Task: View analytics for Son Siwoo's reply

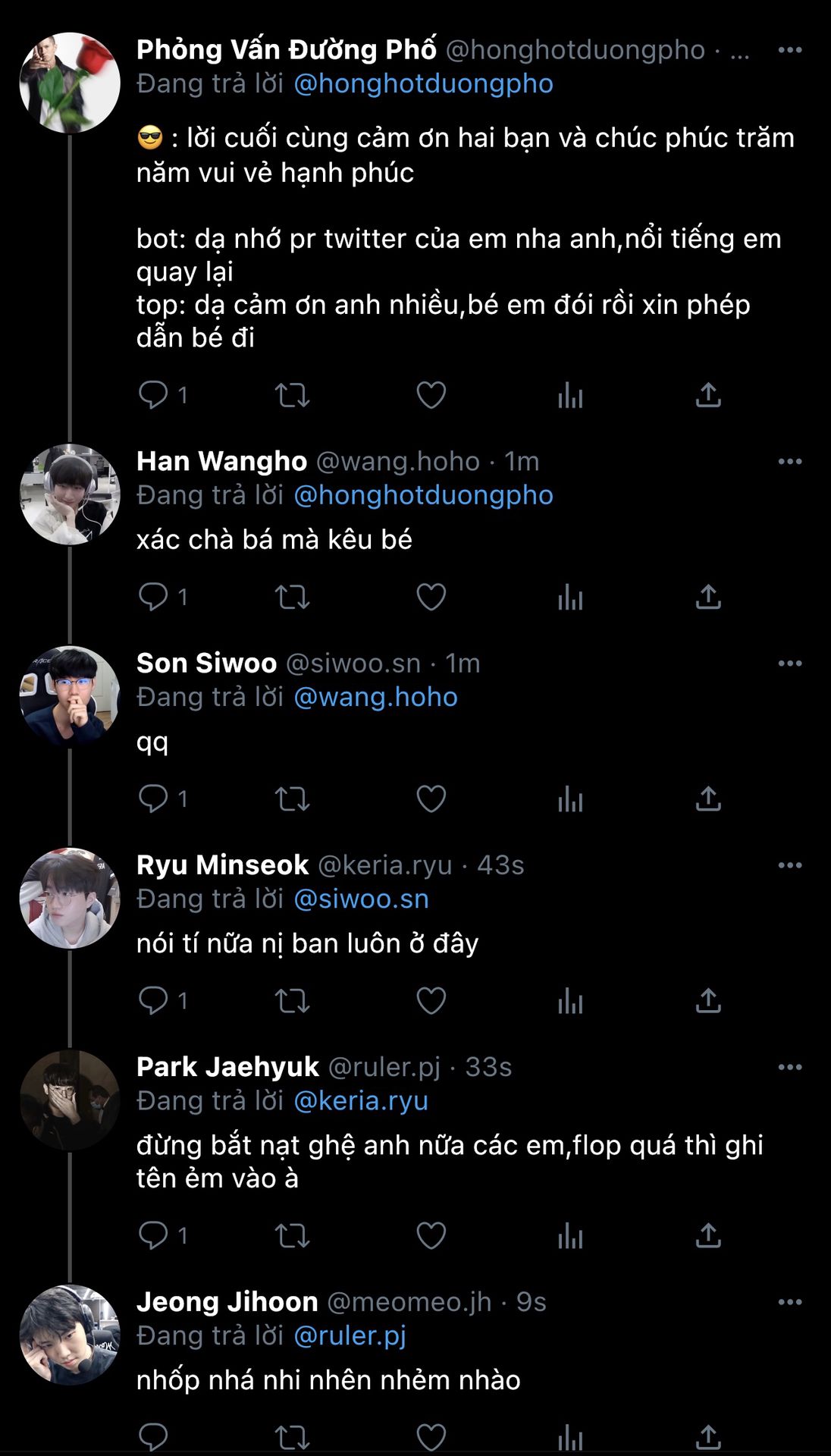Action: tap(570, 799)
